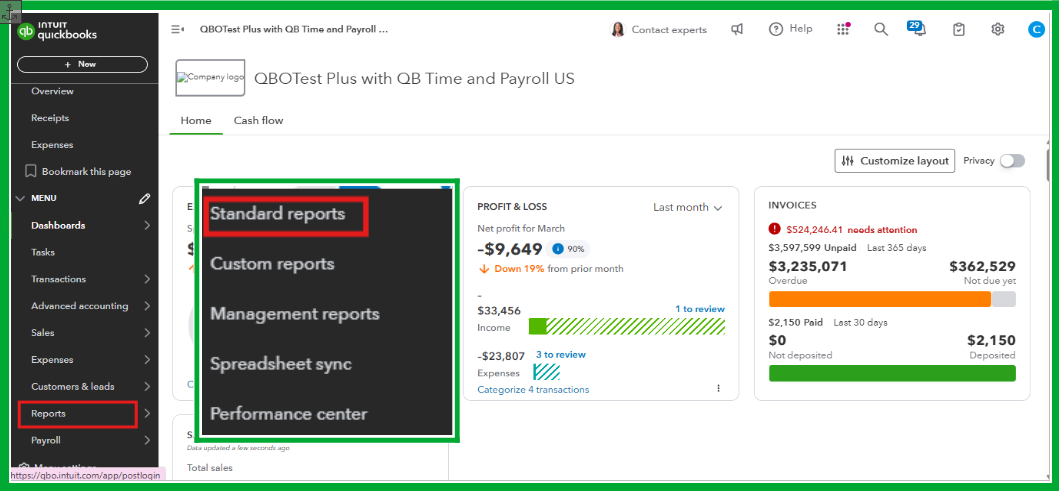Expand Expenses submenu arrow under MENU
Image resolution: width=1059 pixels, height=491 pixels.
click(x=147, y=360)
